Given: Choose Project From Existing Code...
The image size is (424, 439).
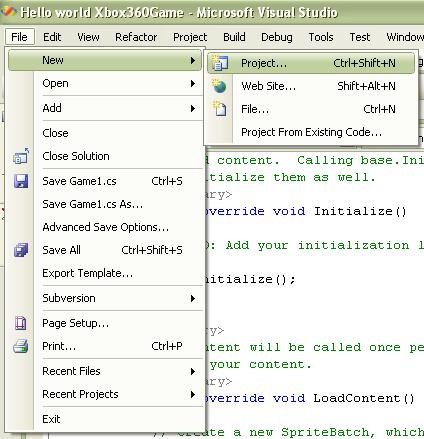Looking at the screenshot, I should point(311,132).
